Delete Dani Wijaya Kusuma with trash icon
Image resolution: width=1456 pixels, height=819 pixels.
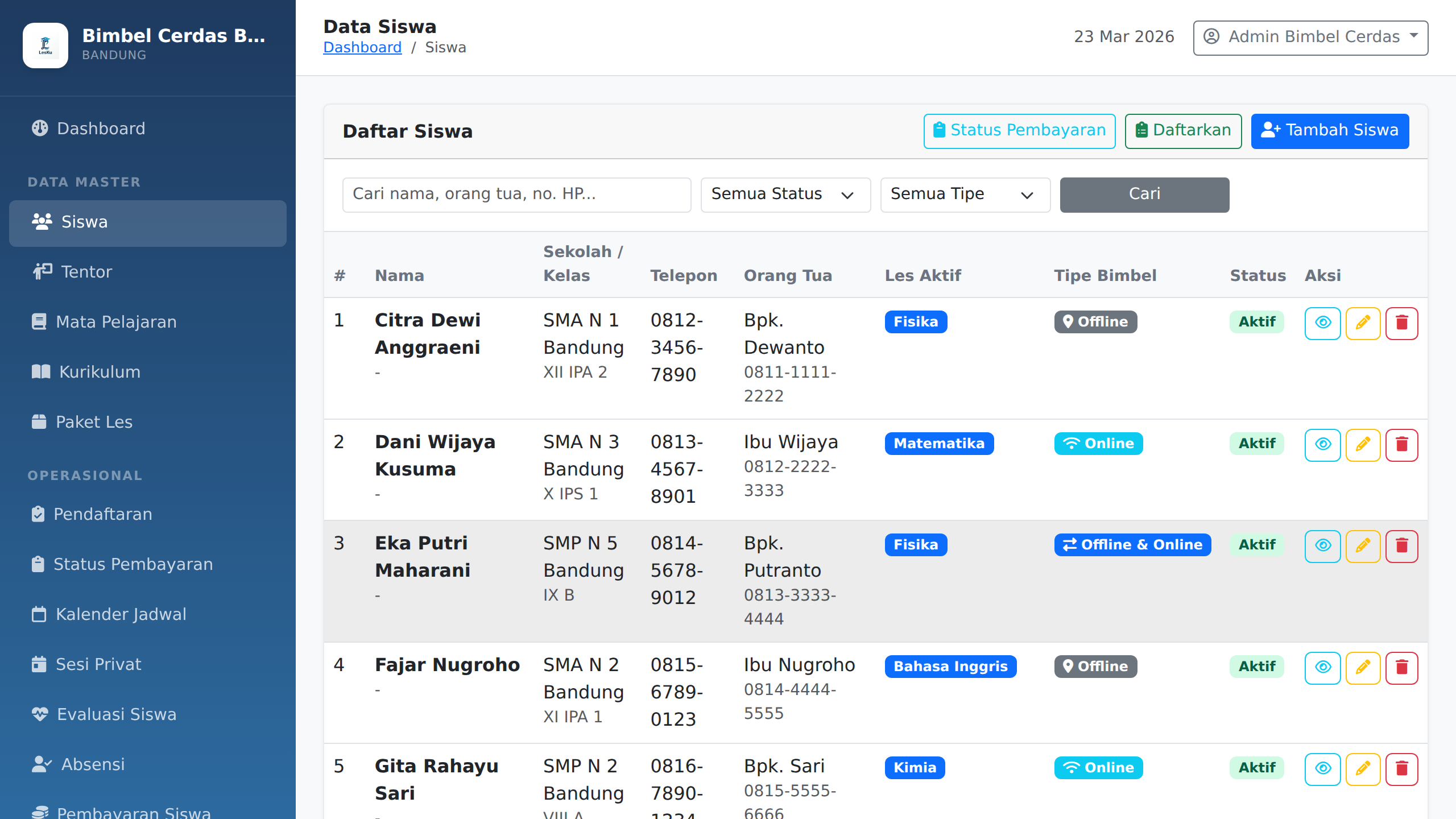tap(1401, 445)
